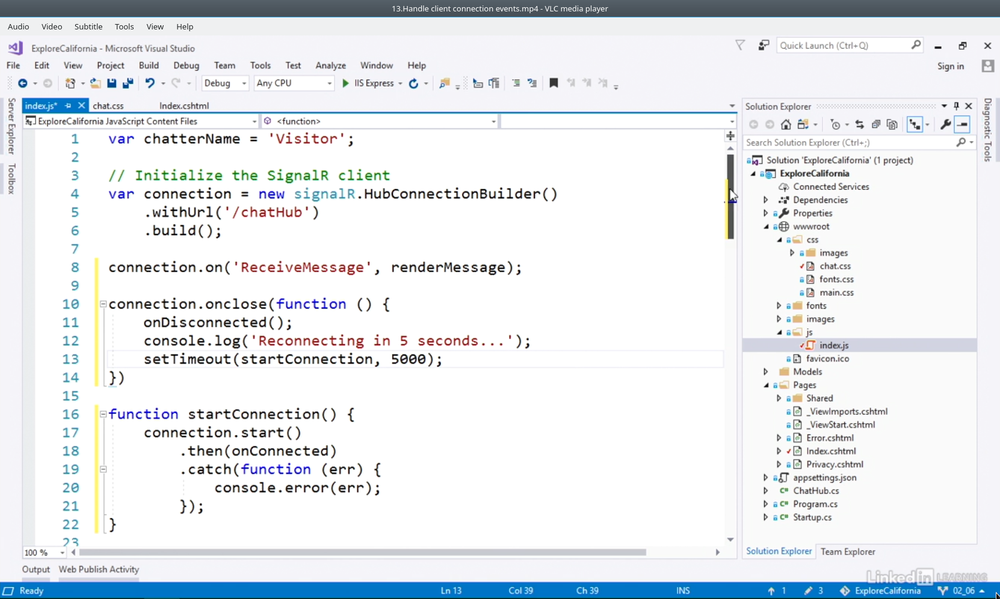Open the Web Publish Activity tab
Image resolution: width=1000 pixels, height=599 pixels.
tap(99, 570)
